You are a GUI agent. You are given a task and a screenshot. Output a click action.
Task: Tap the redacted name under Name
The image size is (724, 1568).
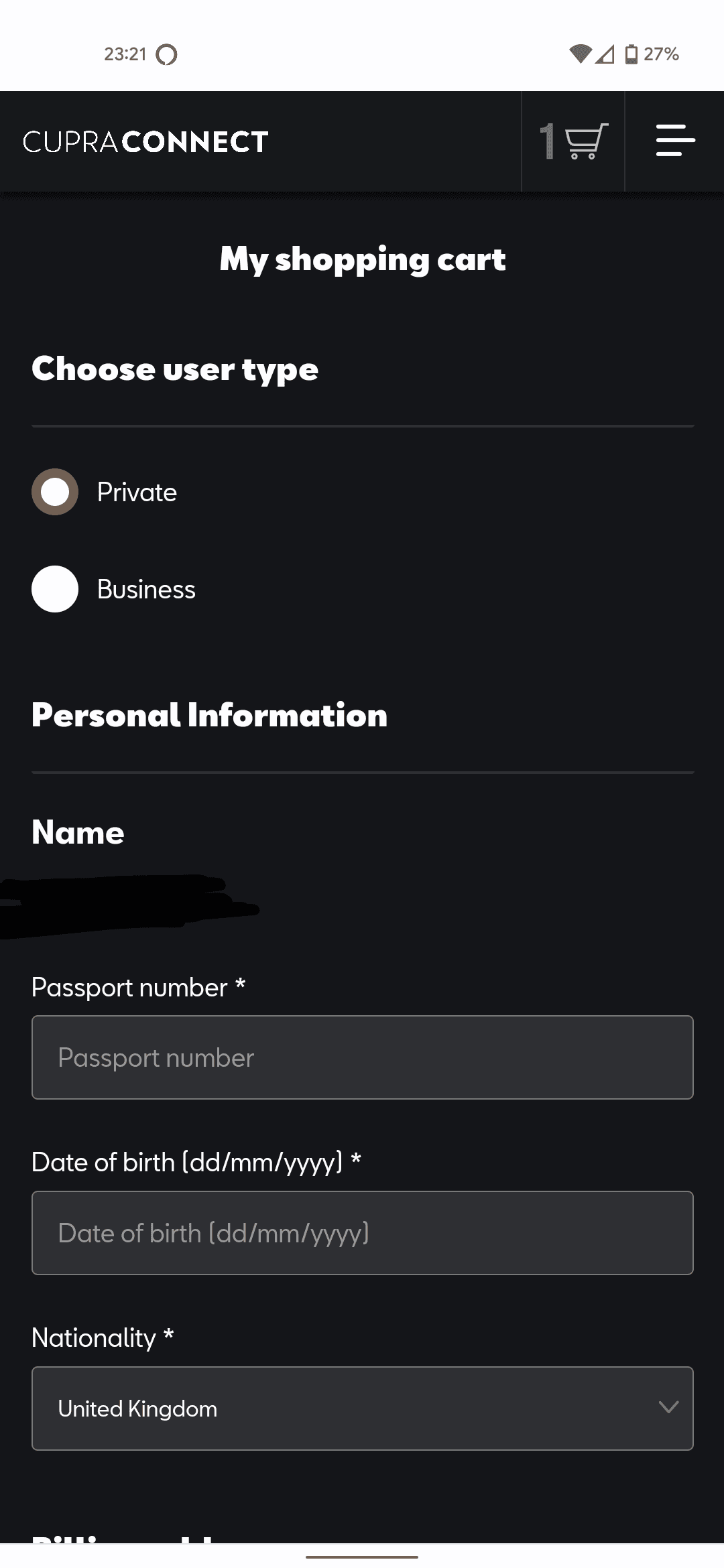(127, 905)
